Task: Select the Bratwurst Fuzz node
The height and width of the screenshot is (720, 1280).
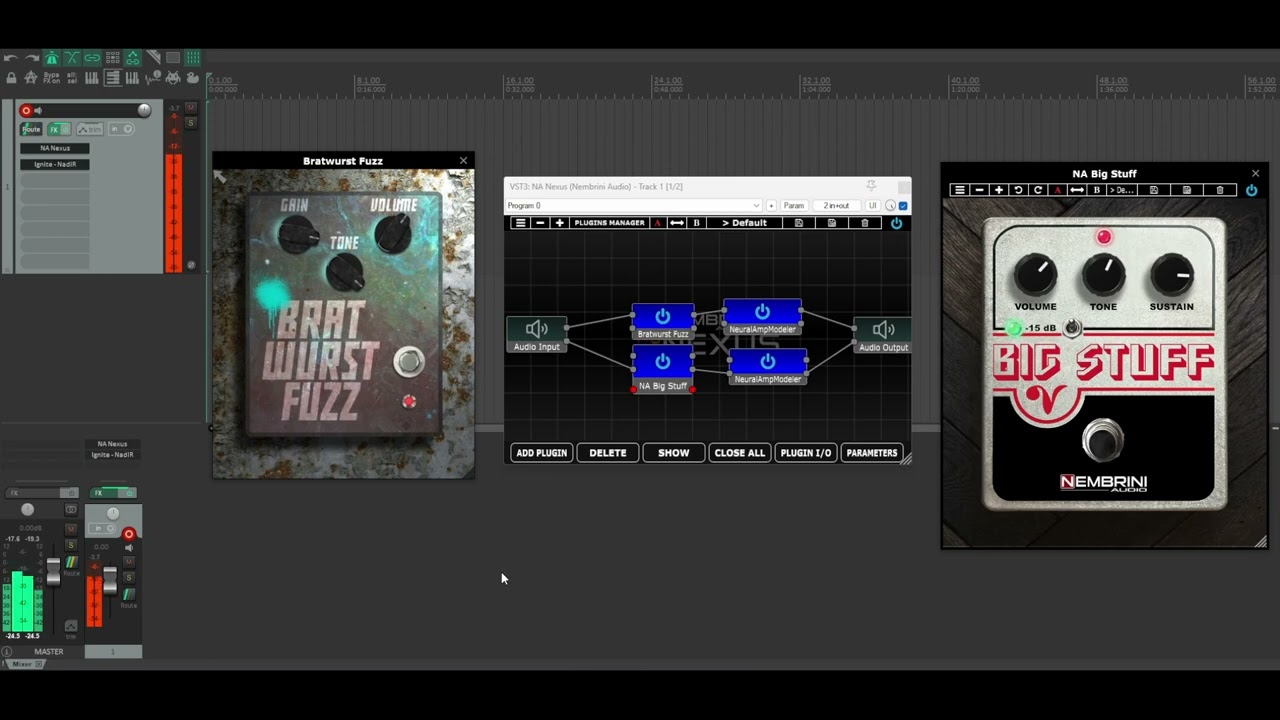Action: (x=662, y=322)
